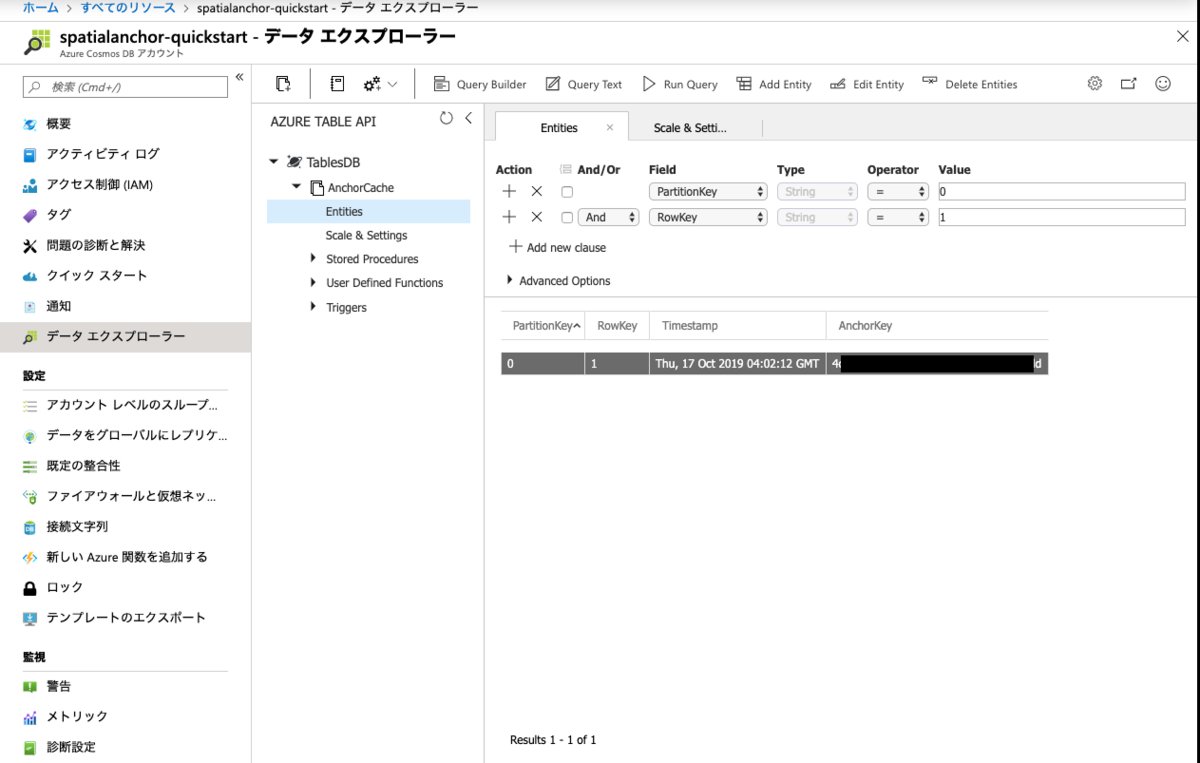
Task: Expand Advanced Options
Action: click(559, 281)
